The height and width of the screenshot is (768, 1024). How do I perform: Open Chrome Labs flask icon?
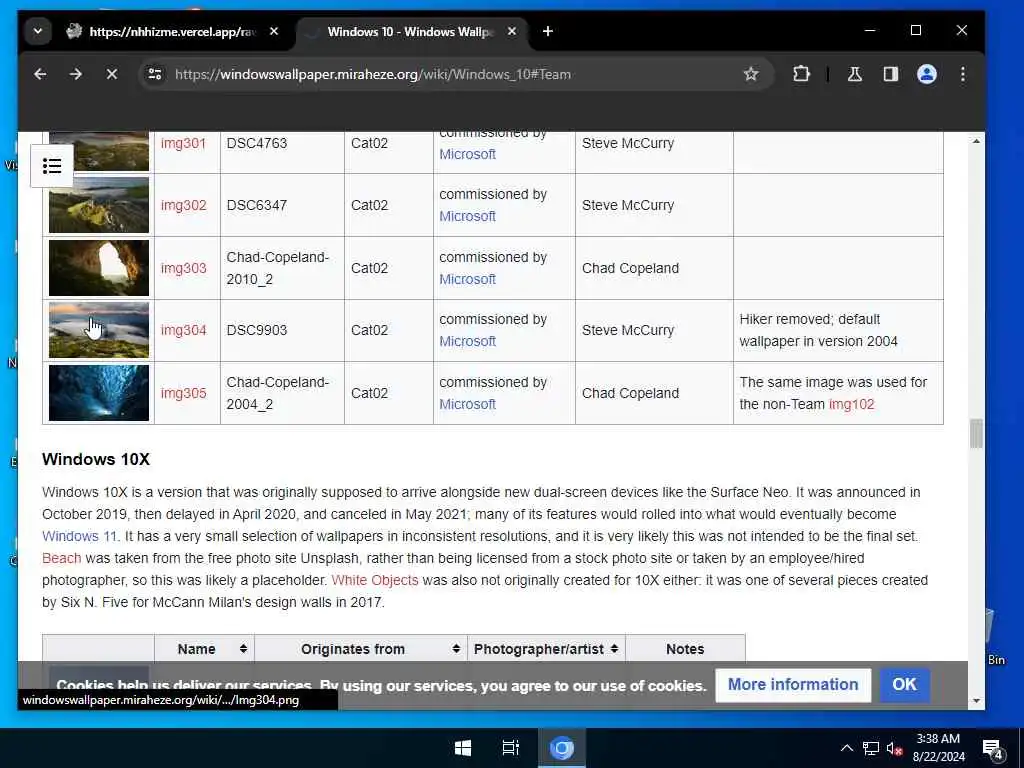coord(854,74)
